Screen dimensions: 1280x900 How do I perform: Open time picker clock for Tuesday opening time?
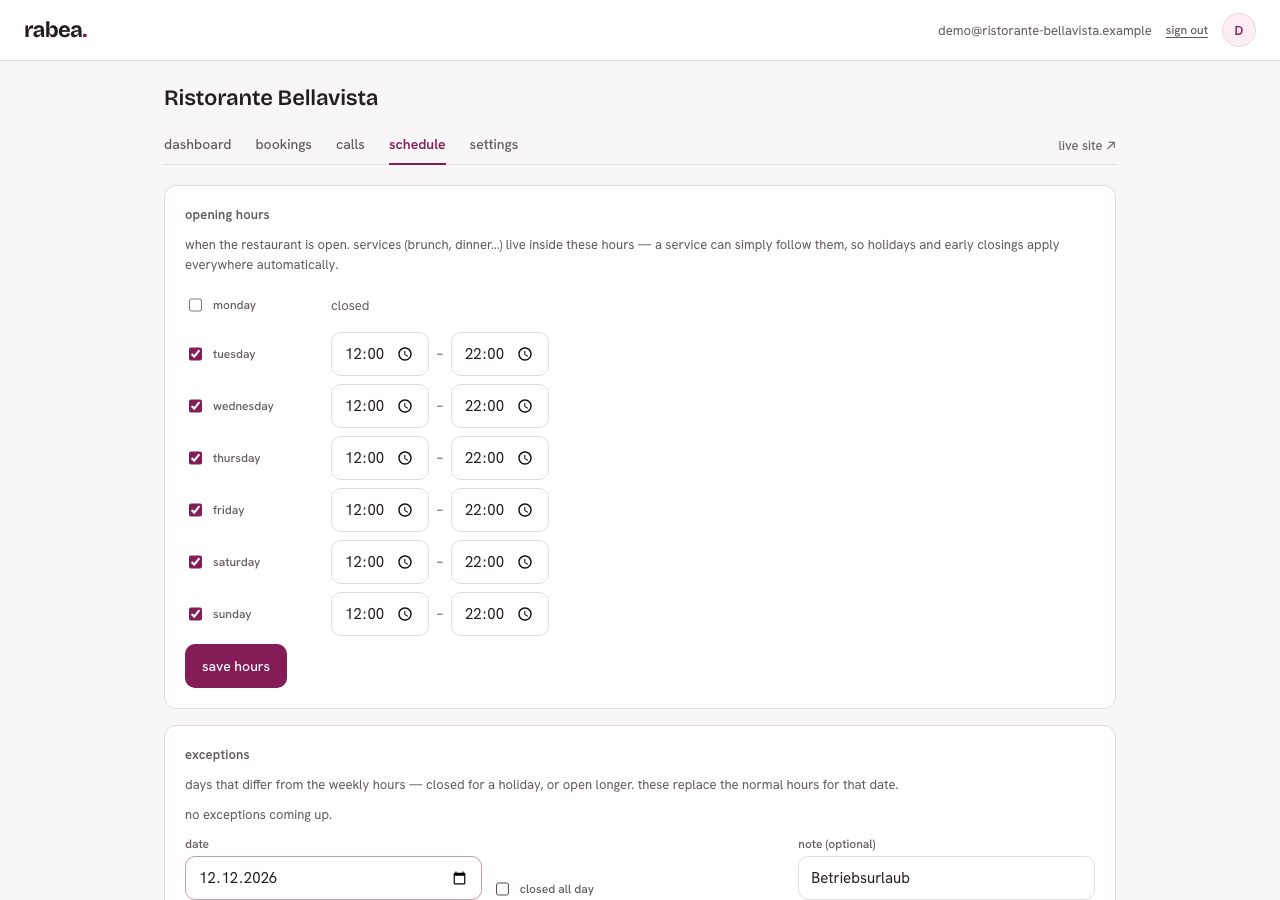pyautogui.click(x=405, y=354)
